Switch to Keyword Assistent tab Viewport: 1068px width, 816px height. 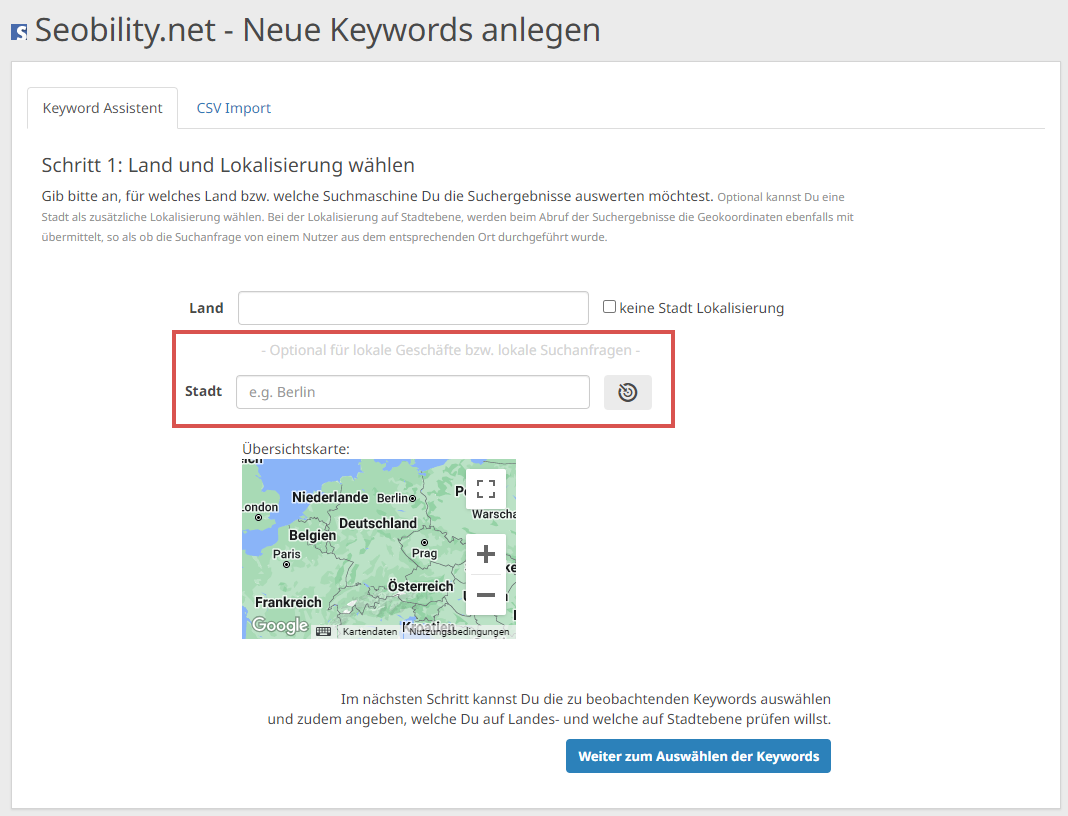click(102, 108)
